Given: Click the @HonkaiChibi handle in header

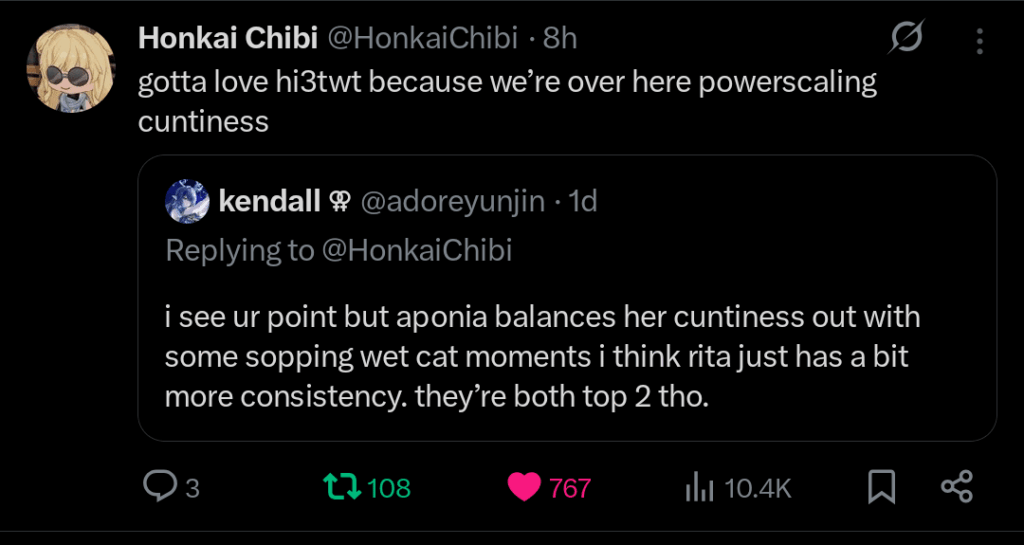Looking at the screenshot, I should tap(423, 38).
